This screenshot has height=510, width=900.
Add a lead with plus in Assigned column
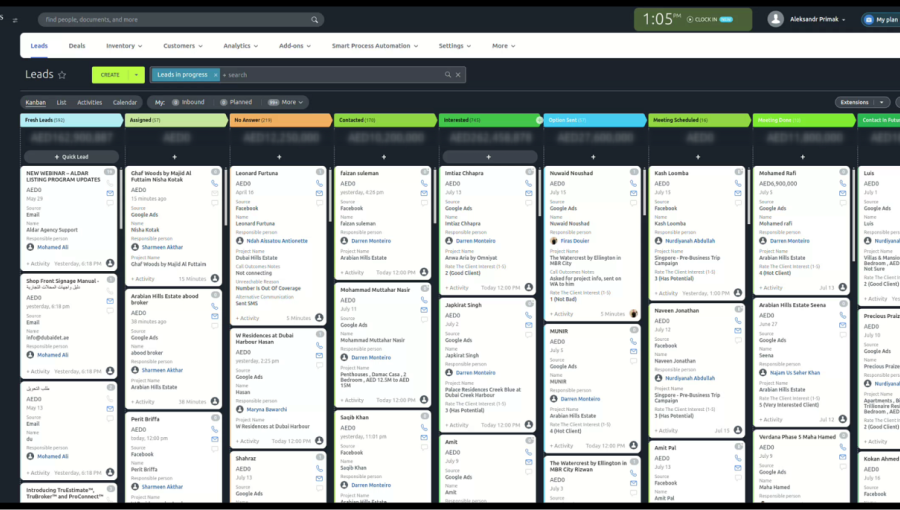coord(175,157)
